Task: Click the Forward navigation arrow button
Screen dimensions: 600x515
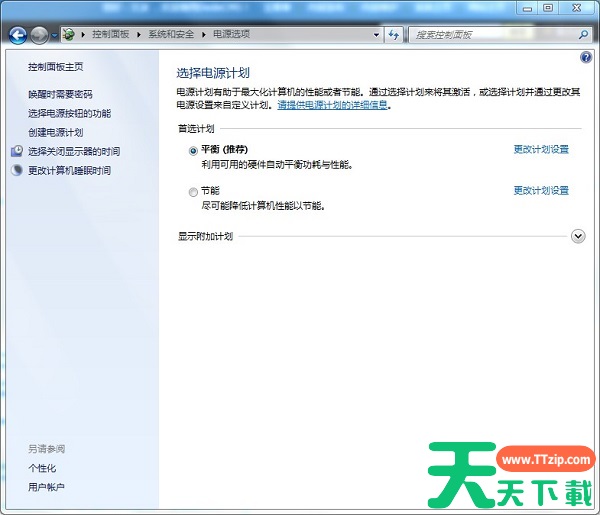Action: pos(39,35)
